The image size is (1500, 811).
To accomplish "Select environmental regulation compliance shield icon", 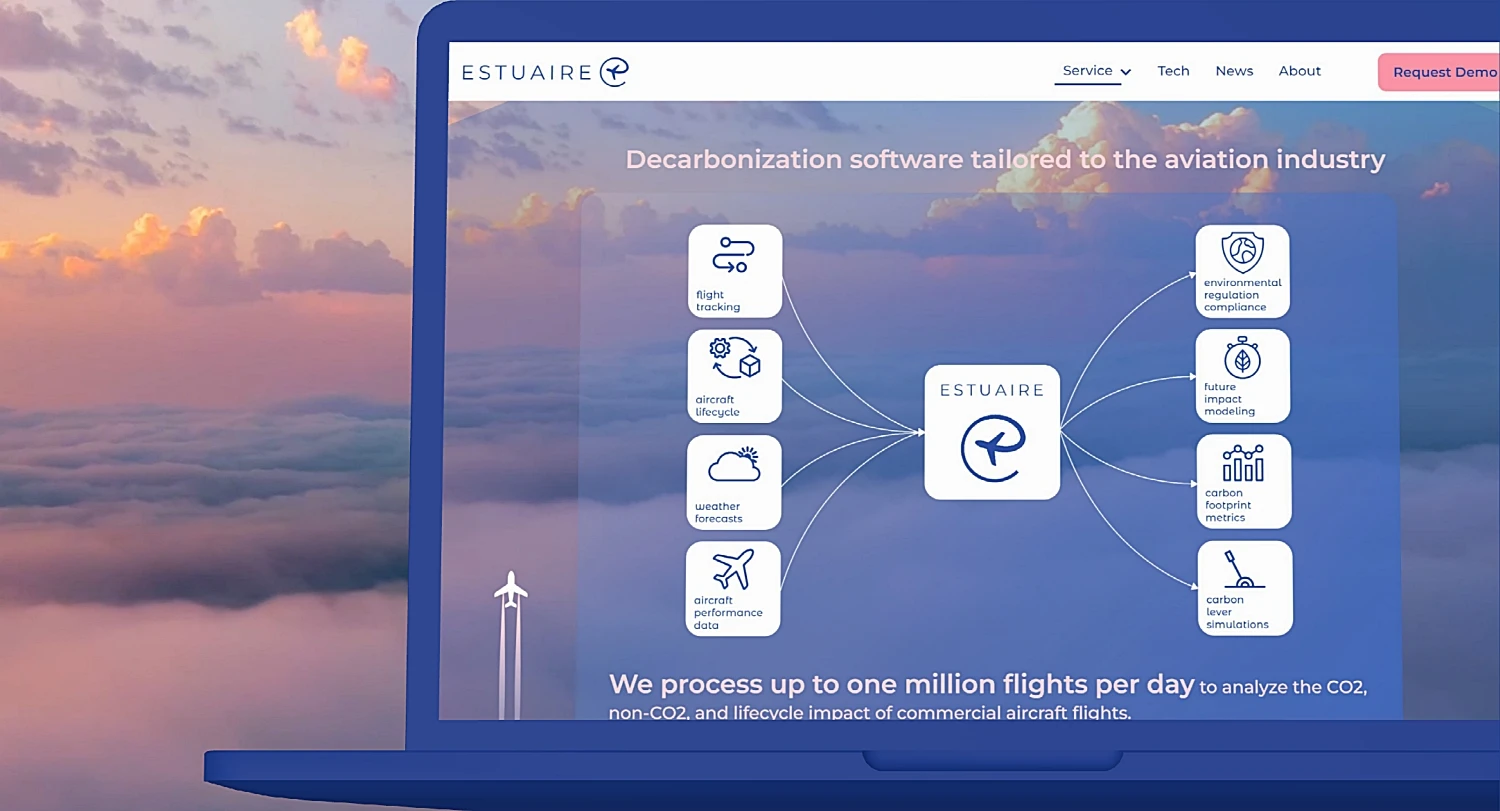I will 1242,252.
